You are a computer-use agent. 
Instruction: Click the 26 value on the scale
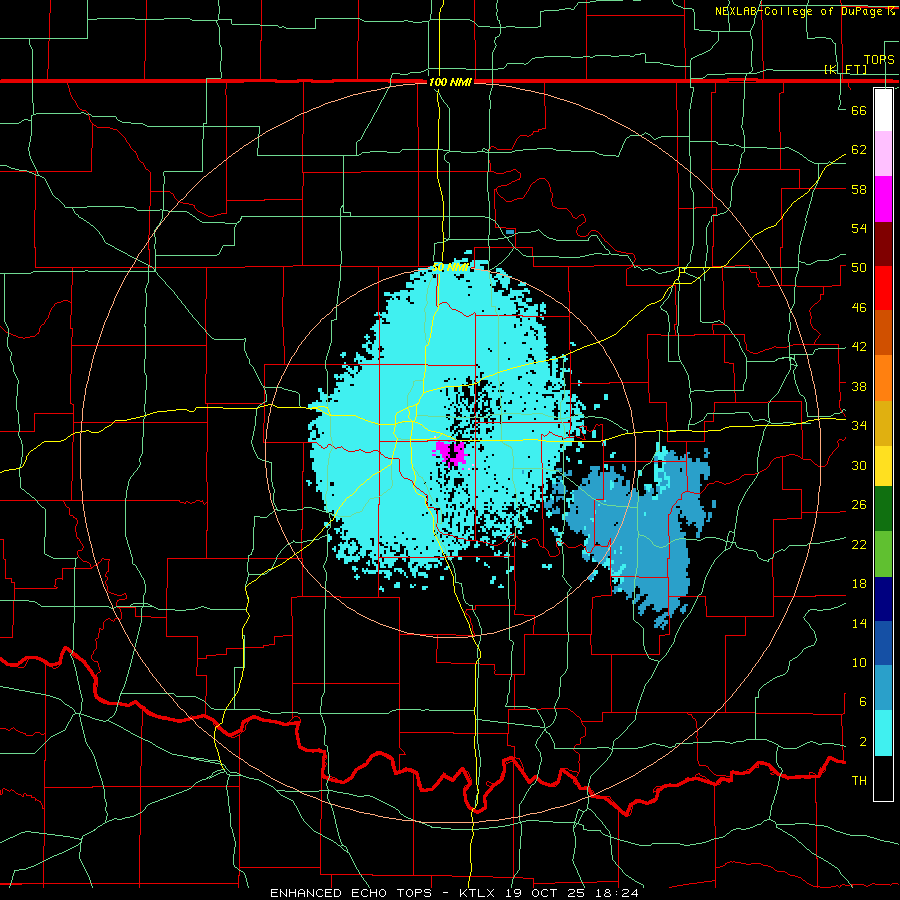[x=859, y=505]
